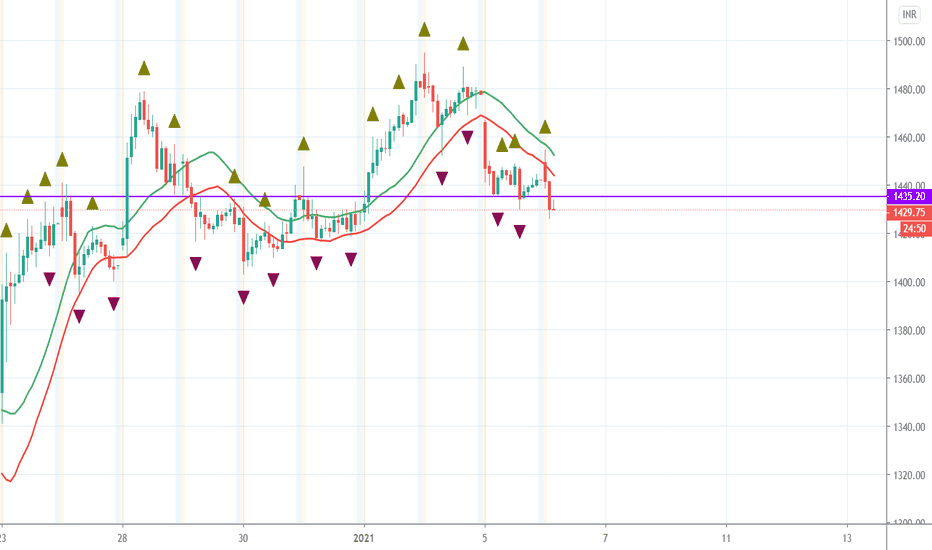The width and height of the screenshot is (932, 550).
Task: Click the 11 date label on time axis
Action: point(726,538)
